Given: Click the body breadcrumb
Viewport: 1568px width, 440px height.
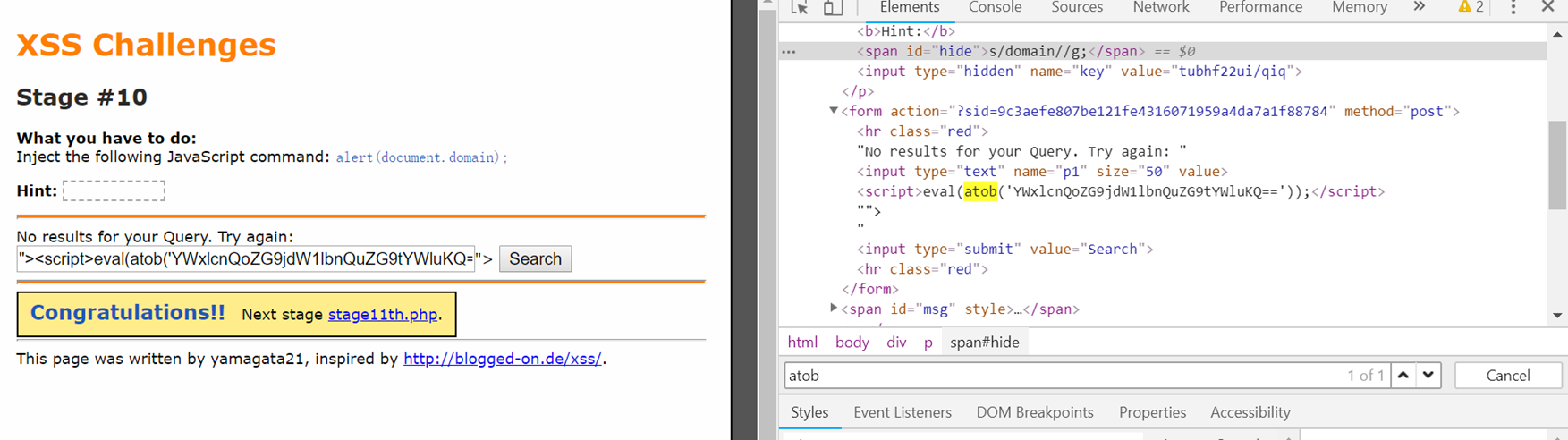Looking at the screenshot, I should click(852, 343).
